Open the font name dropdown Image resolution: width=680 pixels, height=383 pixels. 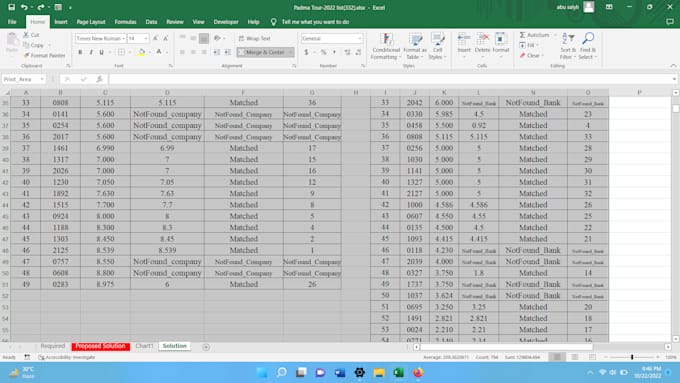point(124,39)
